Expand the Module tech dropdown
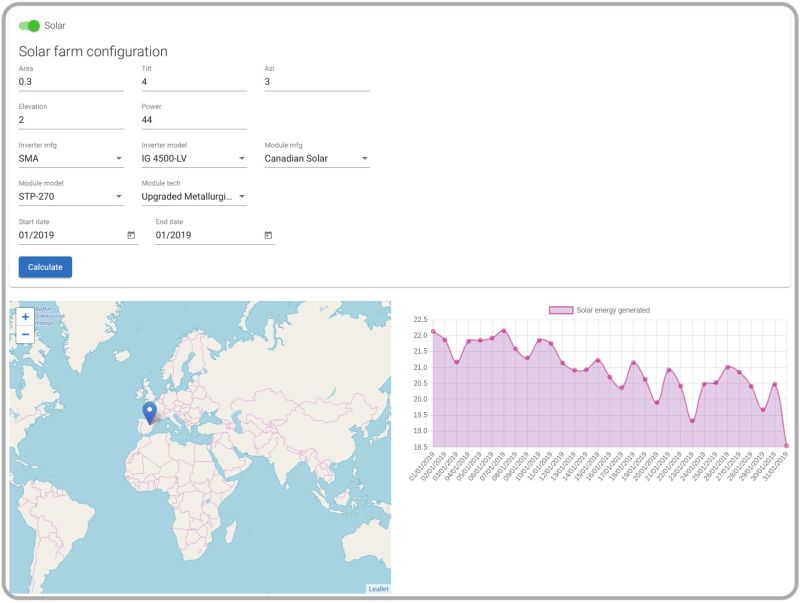The width and height of the screenshot is (800, 603). tap(194, 197)
